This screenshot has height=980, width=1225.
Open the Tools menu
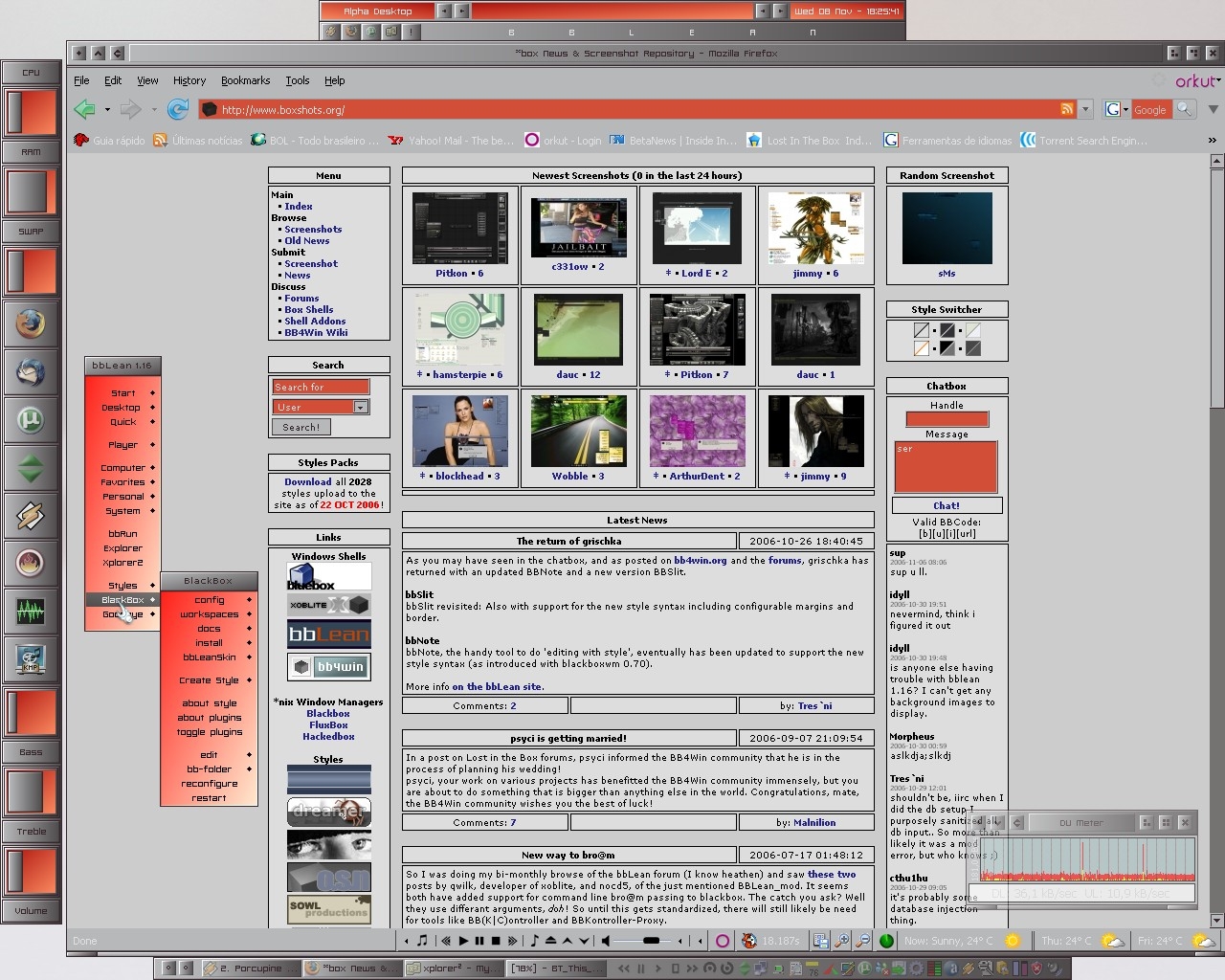(297, 81)
